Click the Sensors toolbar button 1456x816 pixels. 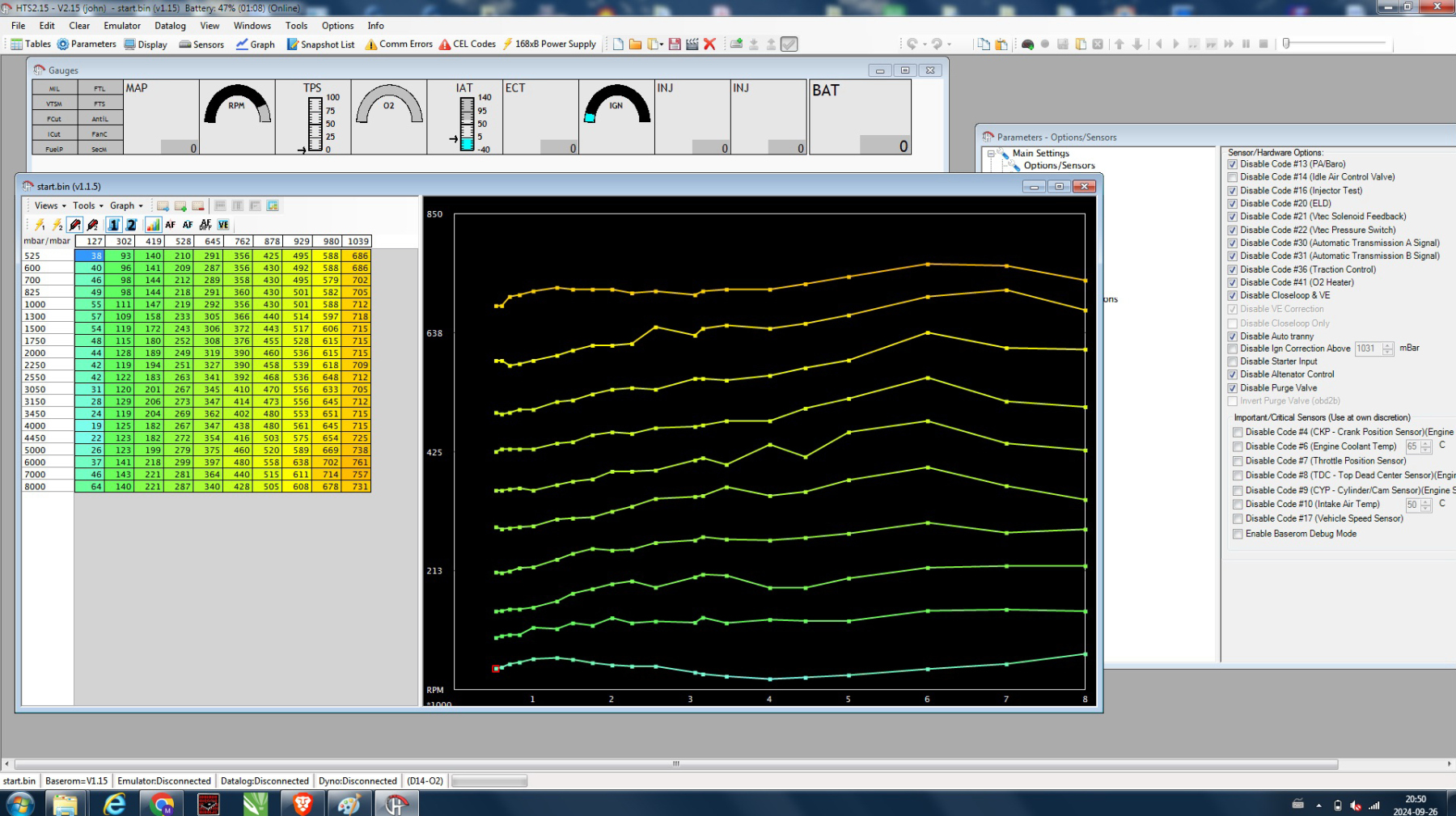[x=201, y=44]
